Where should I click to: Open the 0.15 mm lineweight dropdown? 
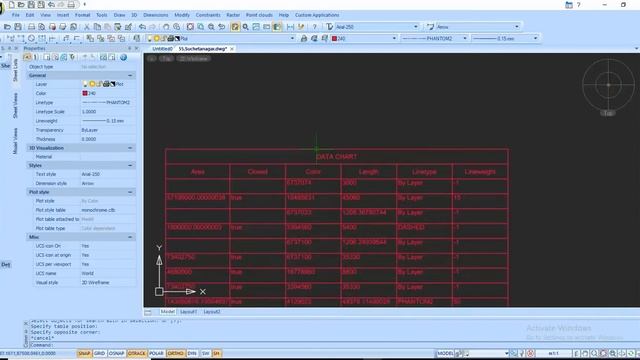click(536, 38)
